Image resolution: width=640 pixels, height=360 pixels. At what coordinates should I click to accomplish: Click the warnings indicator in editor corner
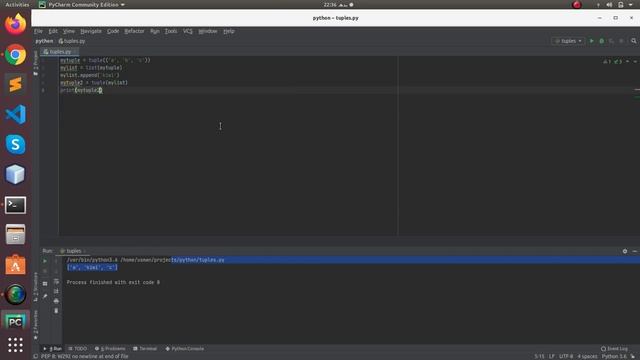click(x=612, y=62)
